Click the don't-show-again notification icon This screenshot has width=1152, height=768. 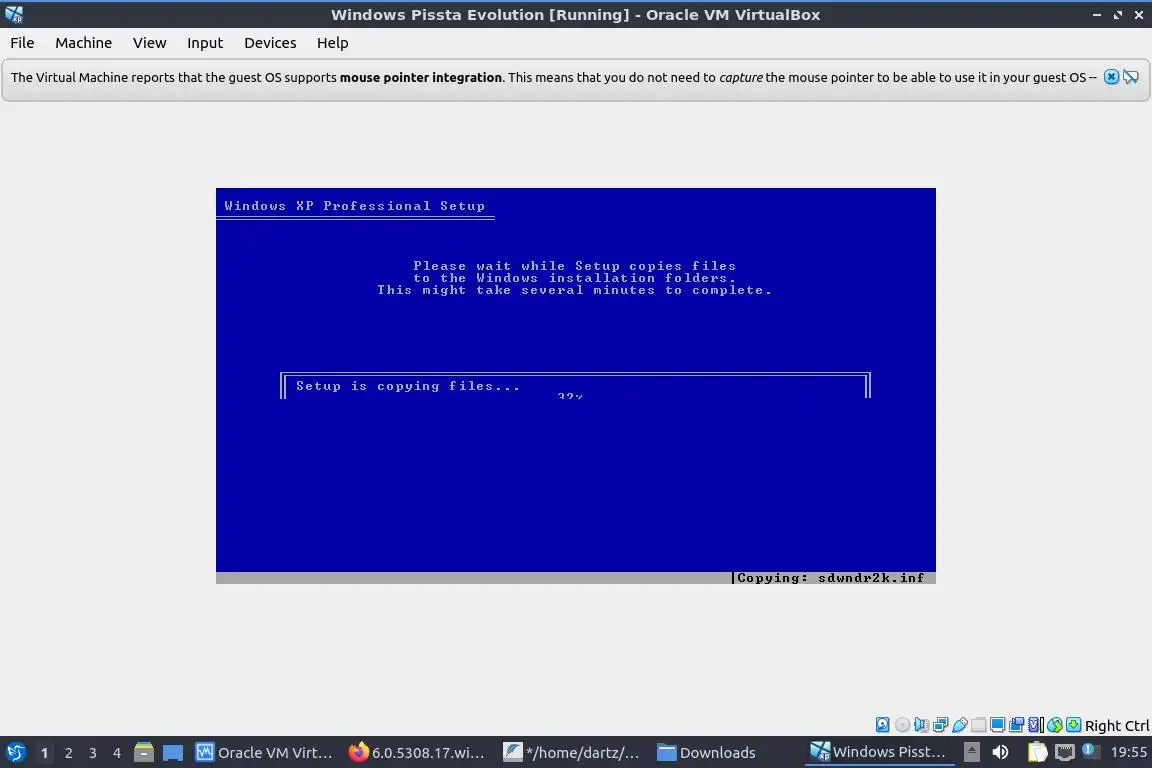click(1131, 77)
